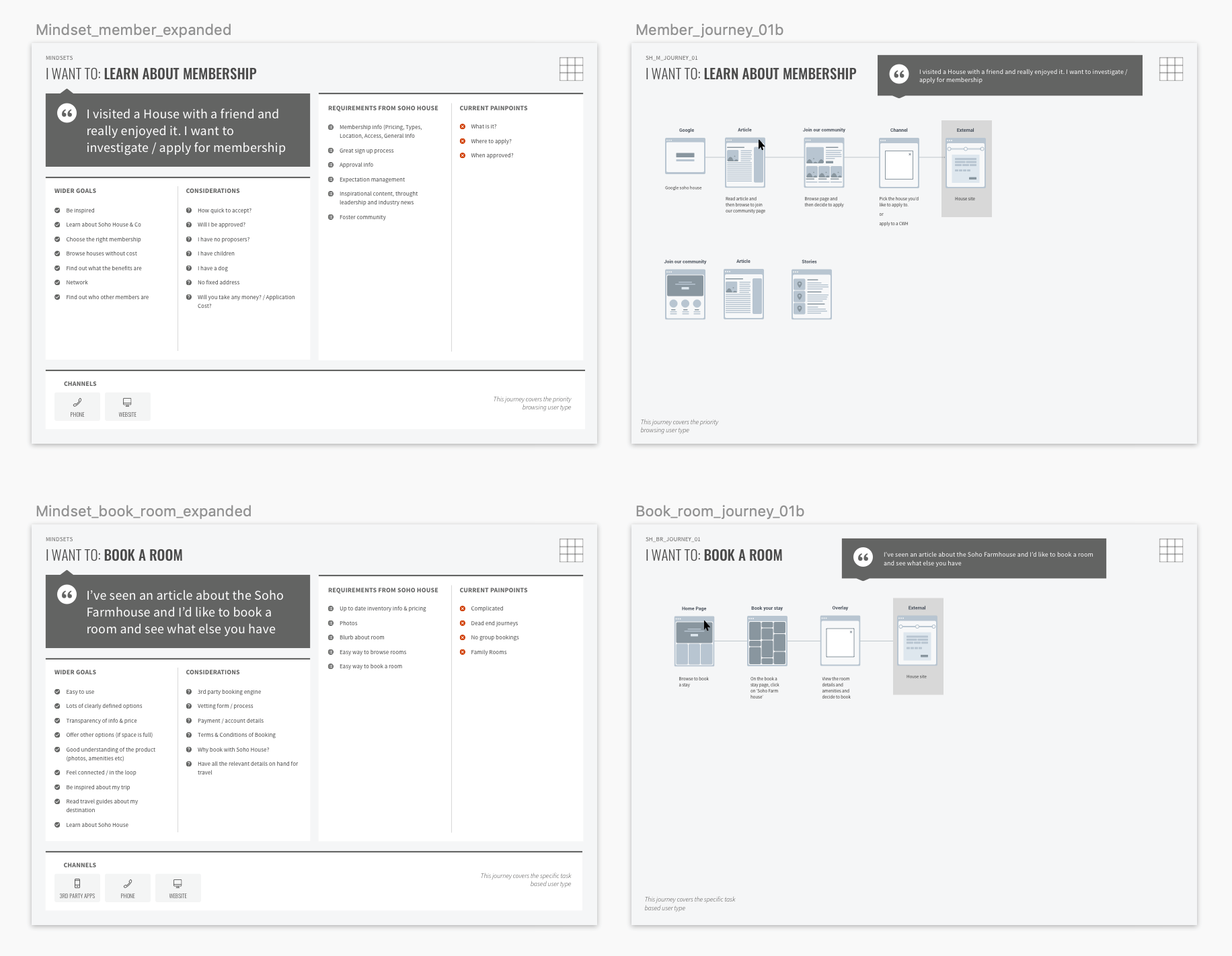Screen dimensions: 1232x956
Task: Click the Home Page wireframe in book room journey
Action: pos(694,641)
